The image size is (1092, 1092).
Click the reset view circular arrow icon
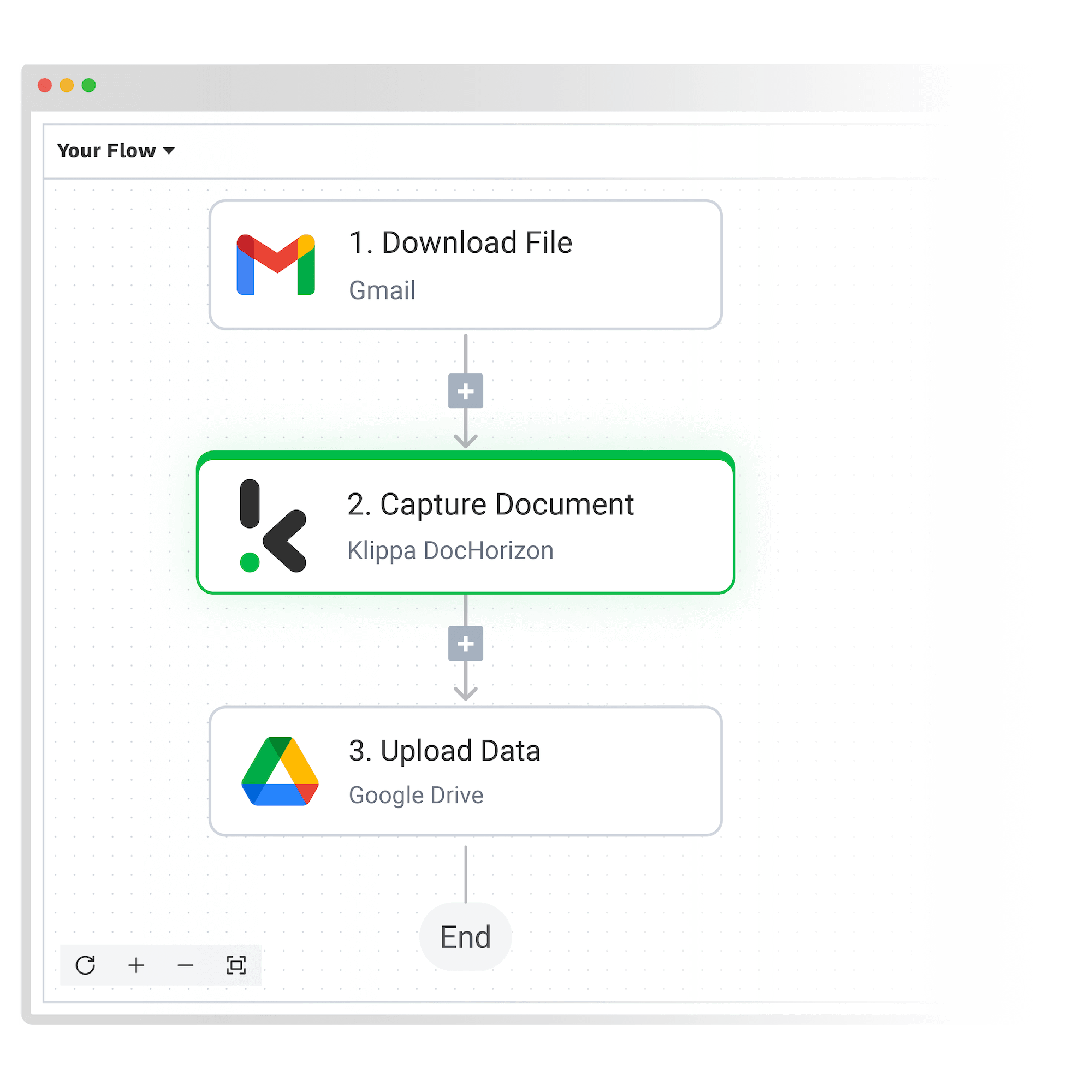(85, 965)
